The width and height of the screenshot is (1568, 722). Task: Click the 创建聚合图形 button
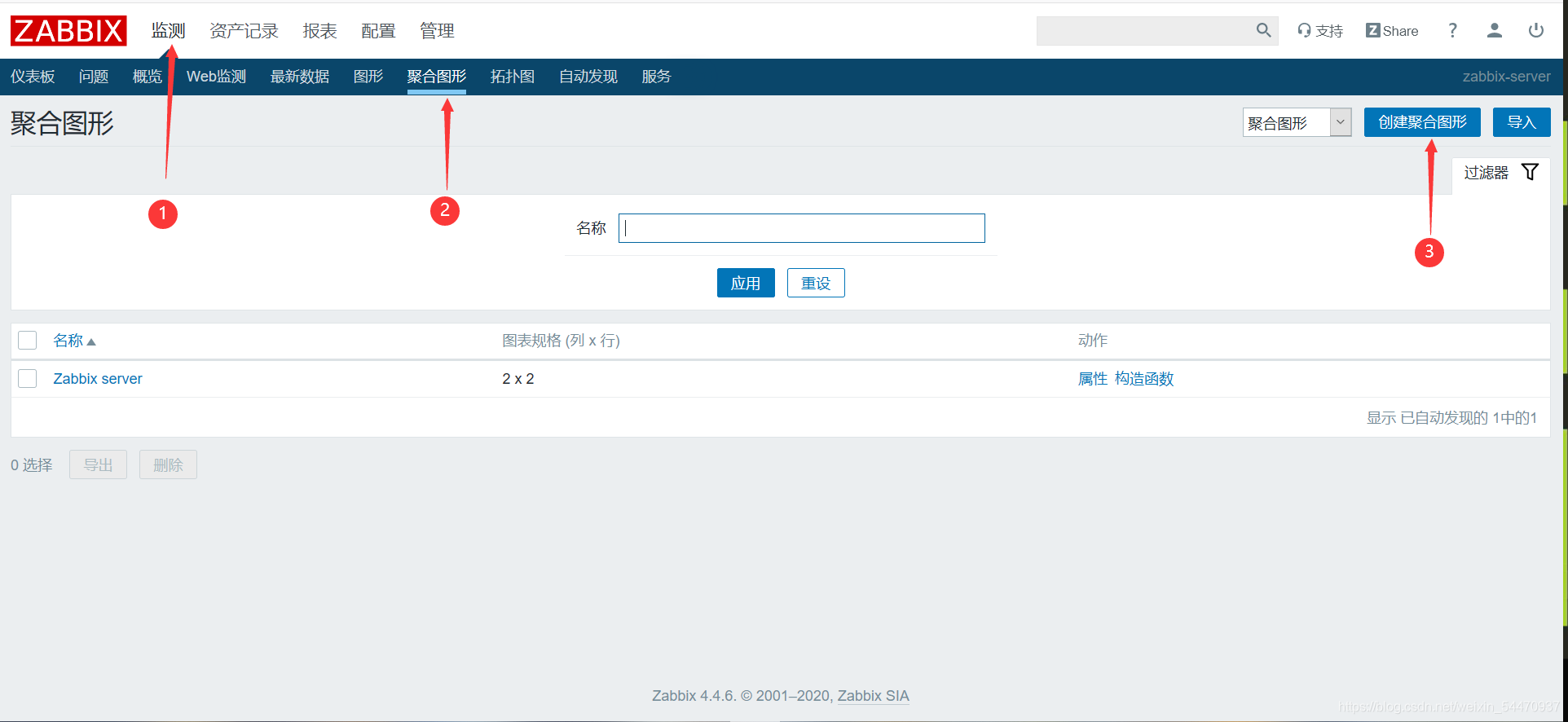coord(1422,122)
